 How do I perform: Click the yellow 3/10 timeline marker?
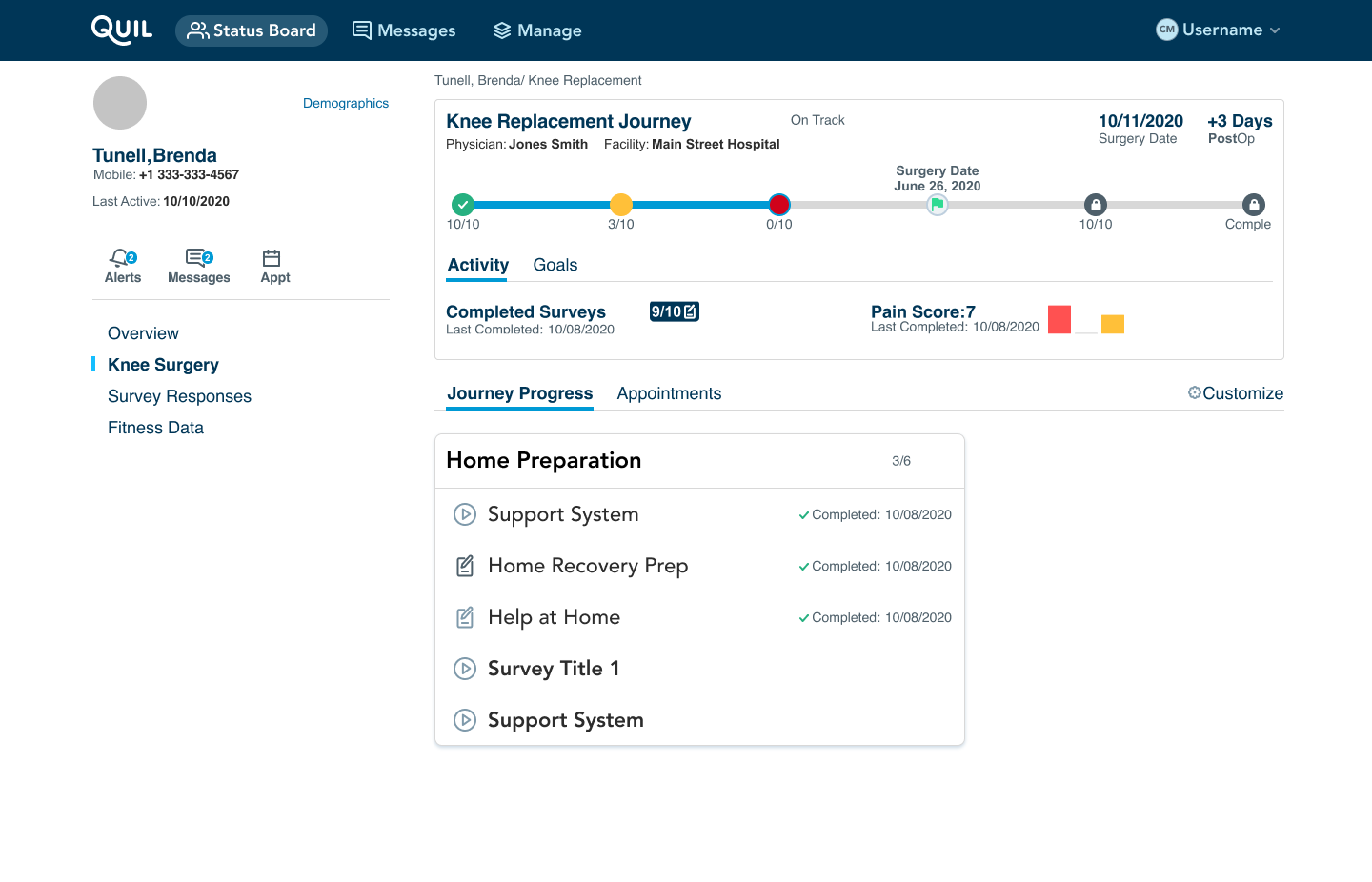click(x=621, y=205)
